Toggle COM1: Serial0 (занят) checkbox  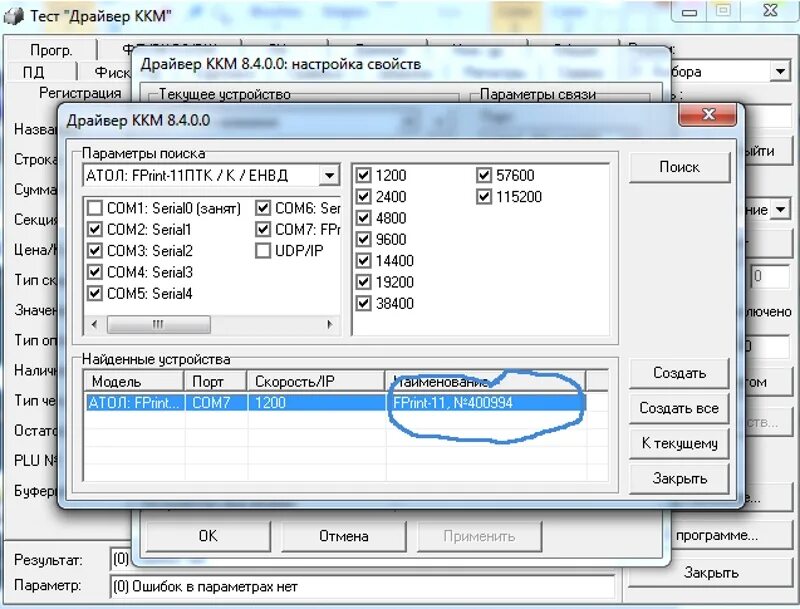pos(95,208)
